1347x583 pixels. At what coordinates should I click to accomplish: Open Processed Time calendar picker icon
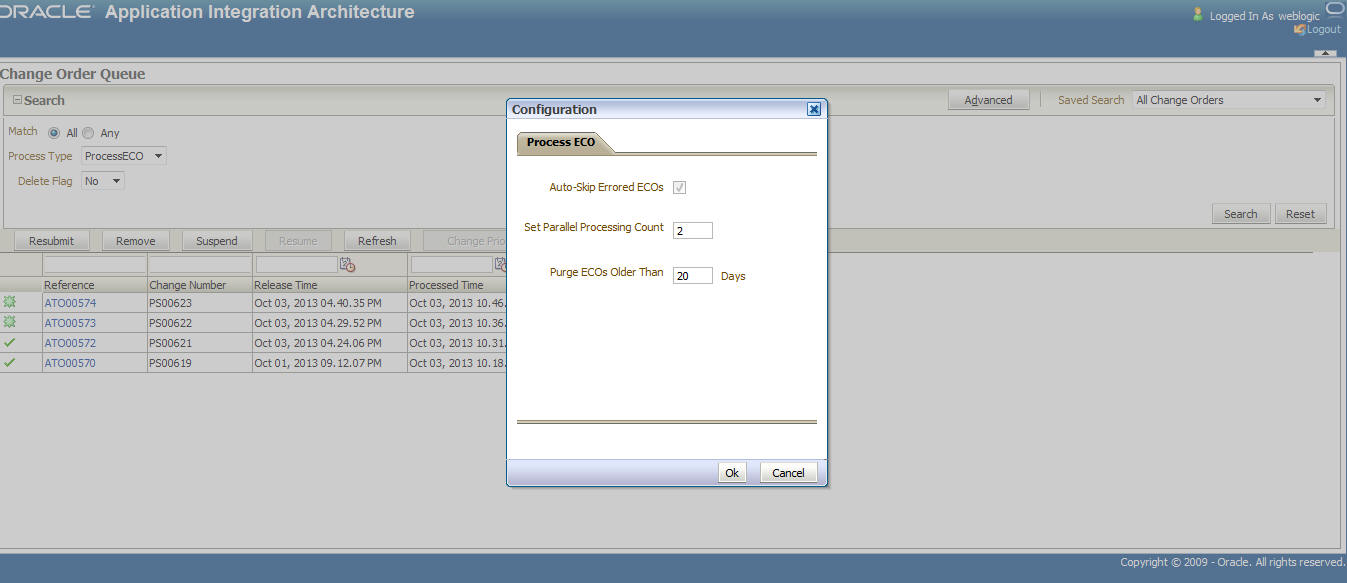click(x=502, y=265)
